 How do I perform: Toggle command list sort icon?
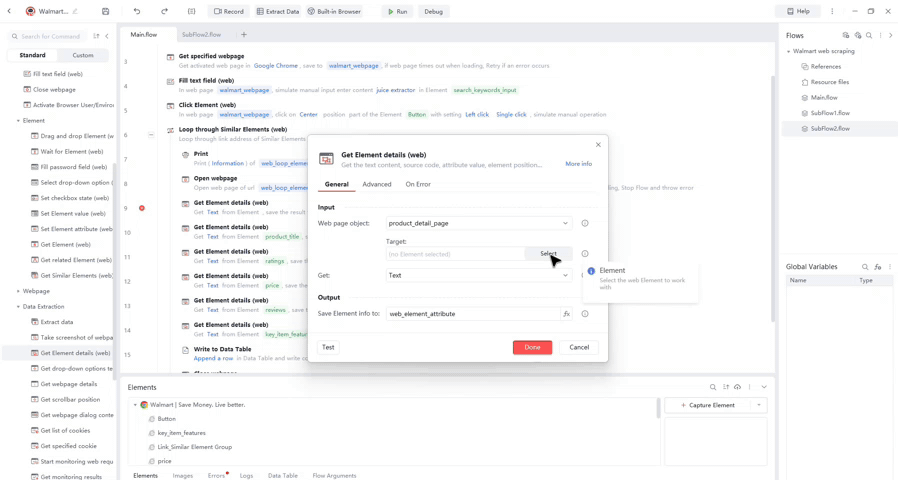click(x=96, y=36)
